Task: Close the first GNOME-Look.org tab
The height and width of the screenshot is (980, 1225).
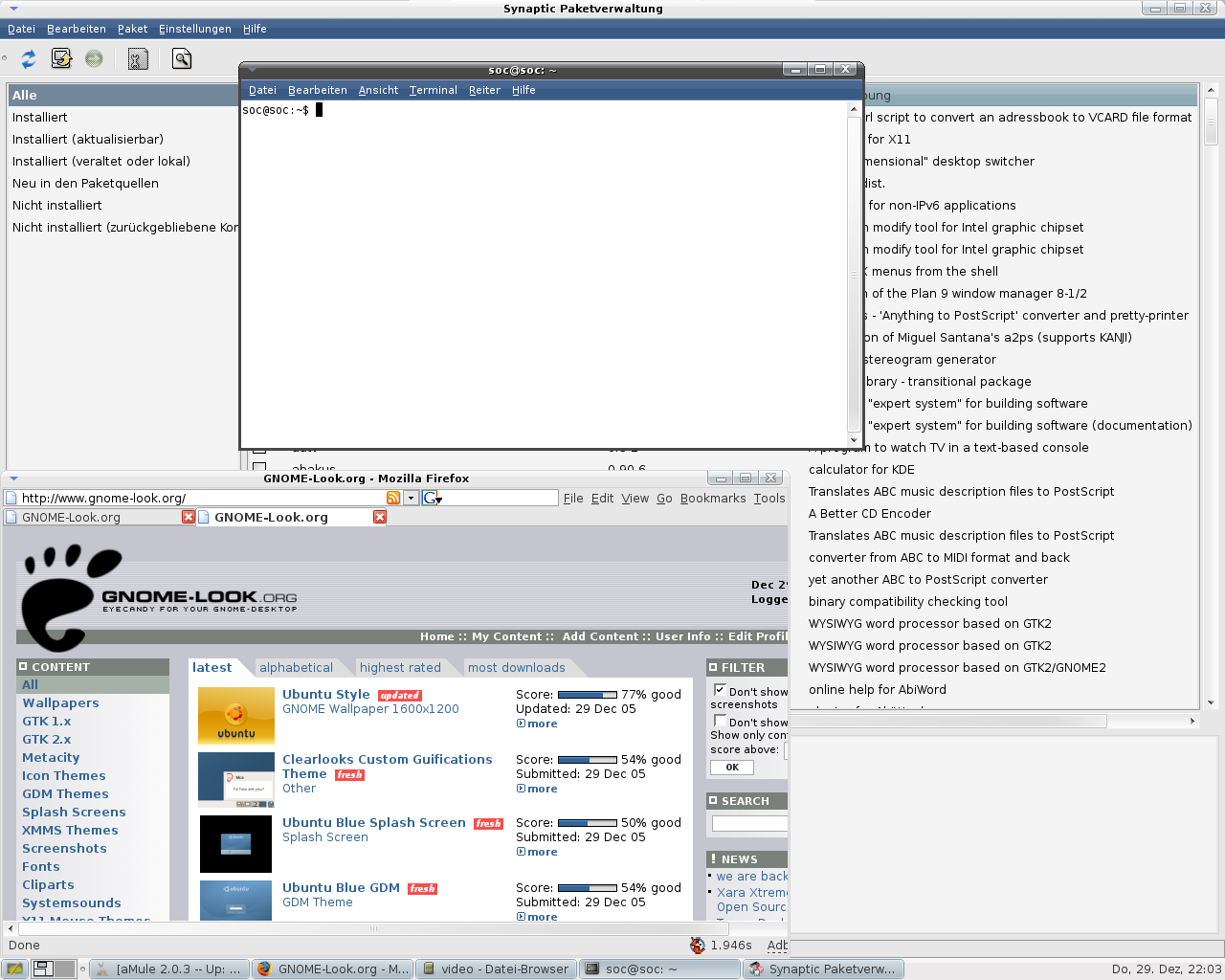Action: (189, 517)
